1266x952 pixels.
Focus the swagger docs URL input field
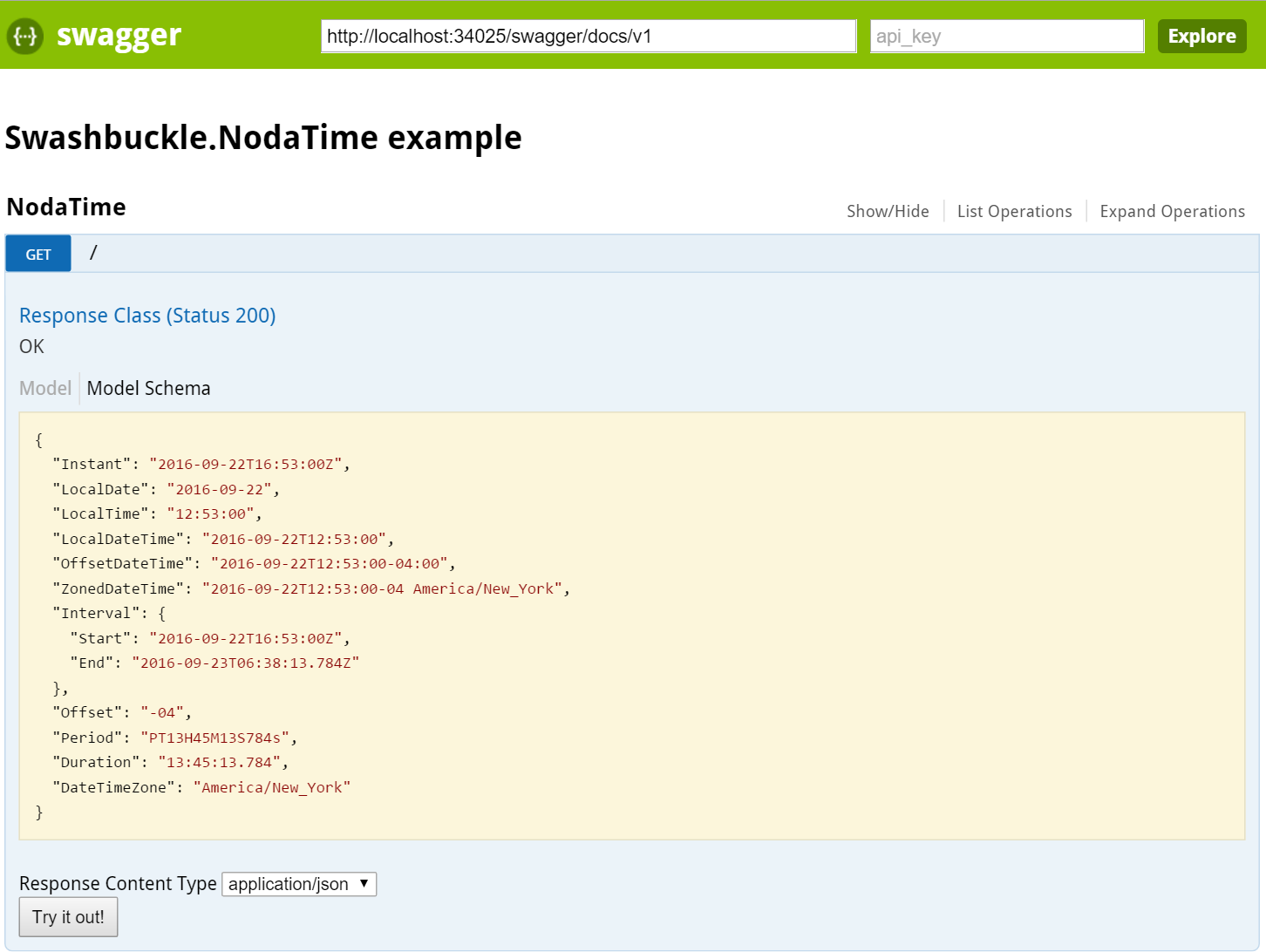pos(589,37)
